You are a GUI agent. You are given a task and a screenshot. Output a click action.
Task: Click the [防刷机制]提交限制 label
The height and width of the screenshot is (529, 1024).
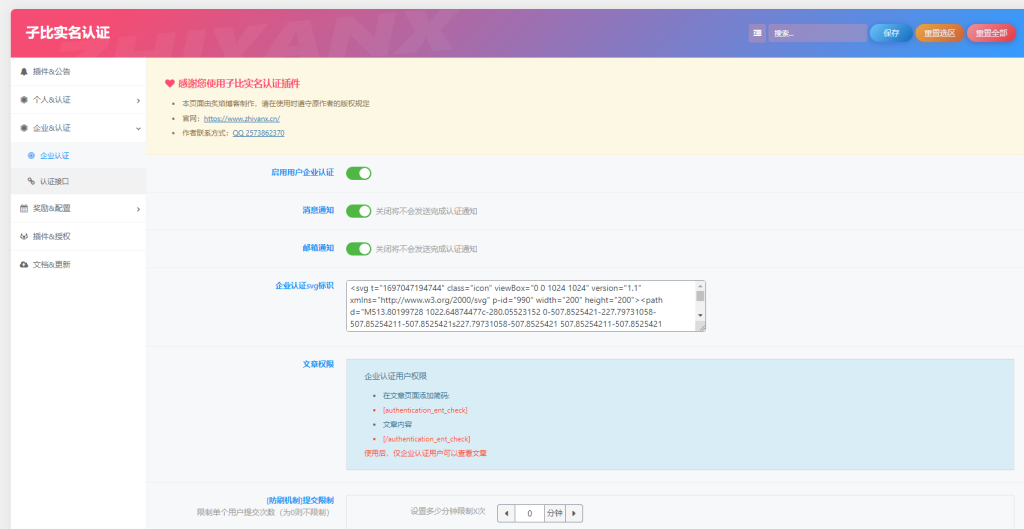300,500
